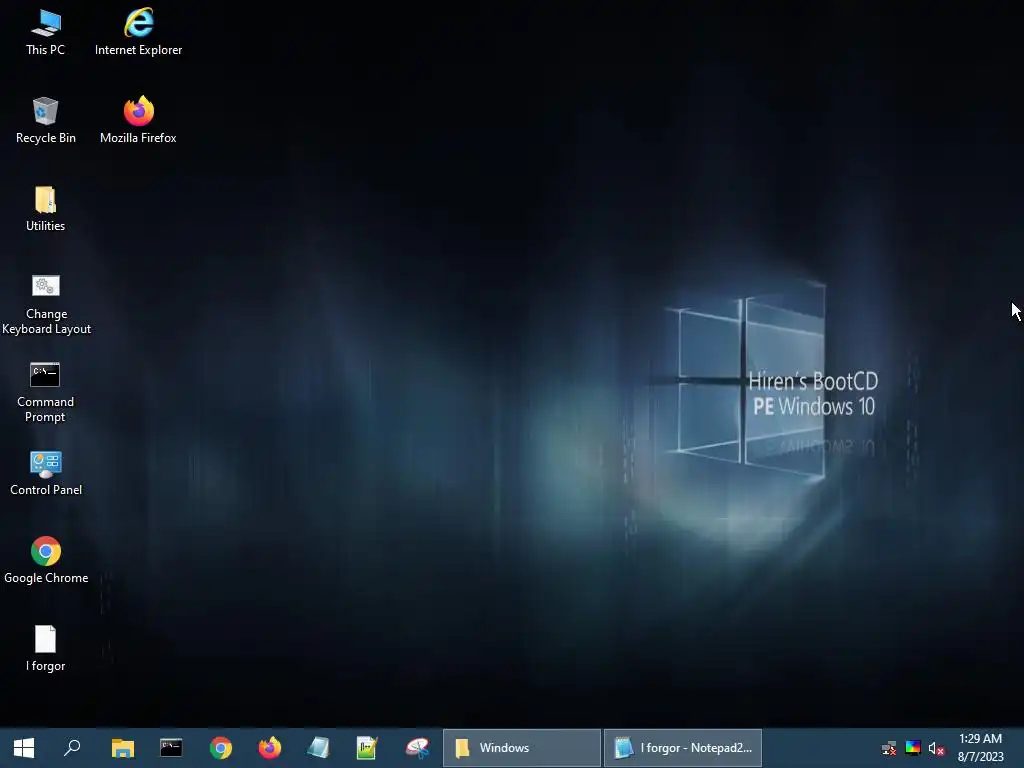Select the Control Panel desktop icon
This screenshot has height=768, width=1024.
click(46, 473)
